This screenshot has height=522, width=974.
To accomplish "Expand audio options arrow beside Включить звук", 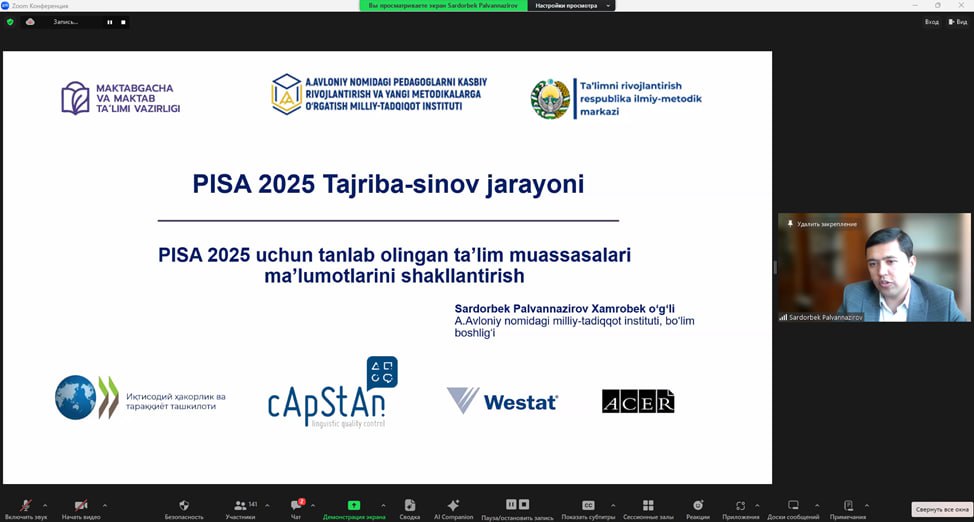I will coord(45,505).
